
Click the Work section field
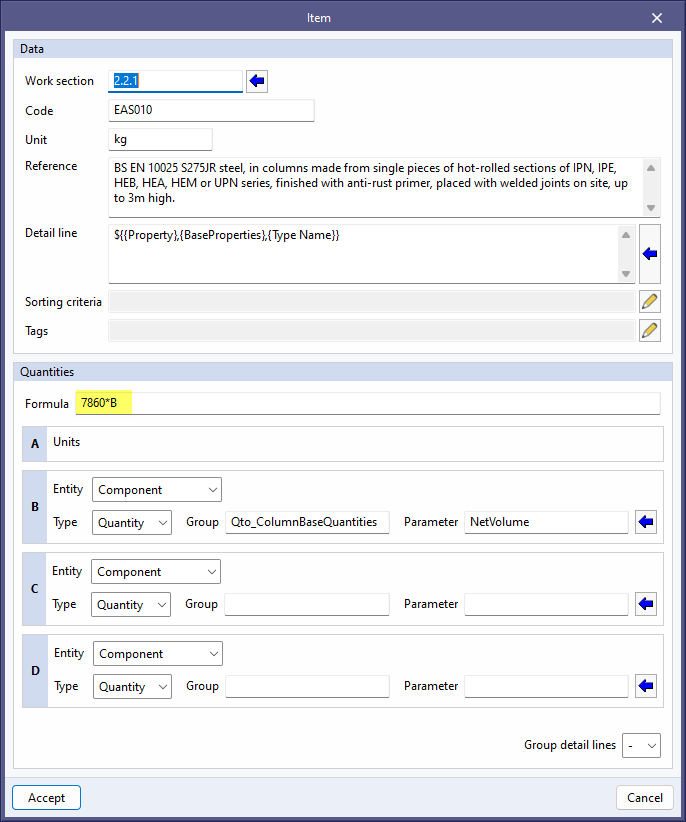[176, 81]
